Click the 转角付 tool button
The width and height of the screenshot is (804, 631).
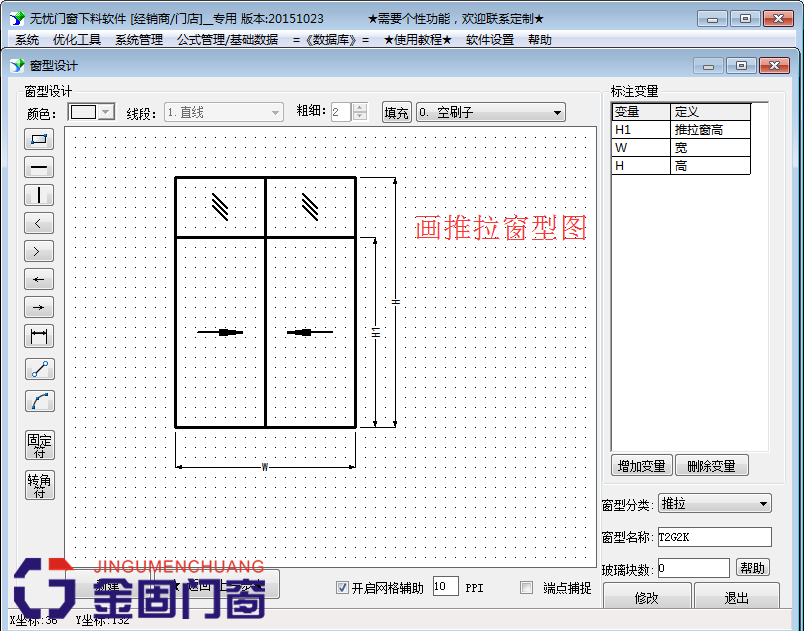click(39, 485)
